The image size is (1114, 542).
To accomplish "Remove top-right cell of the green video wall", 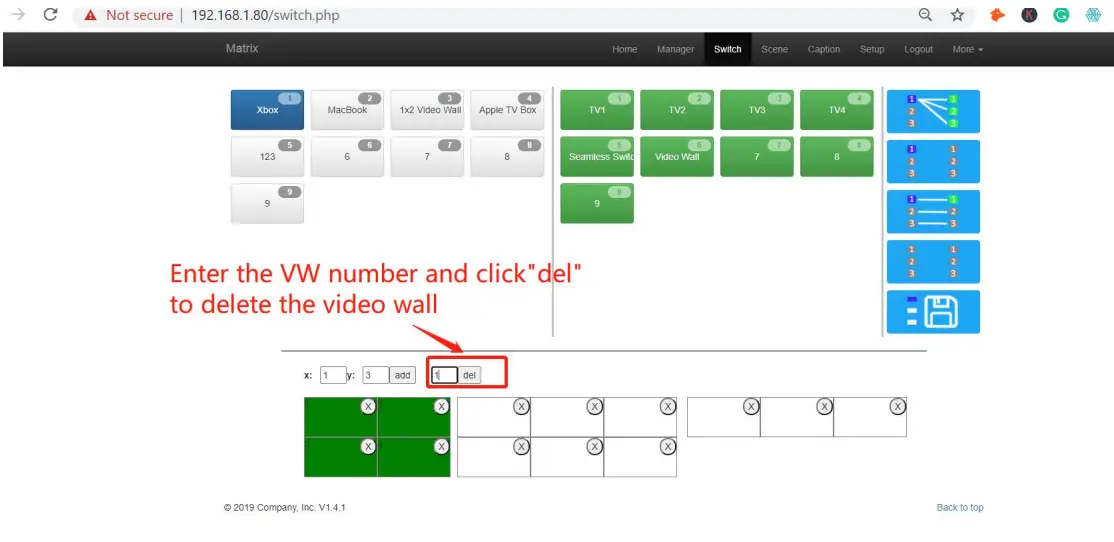I will tap(442, 406).
